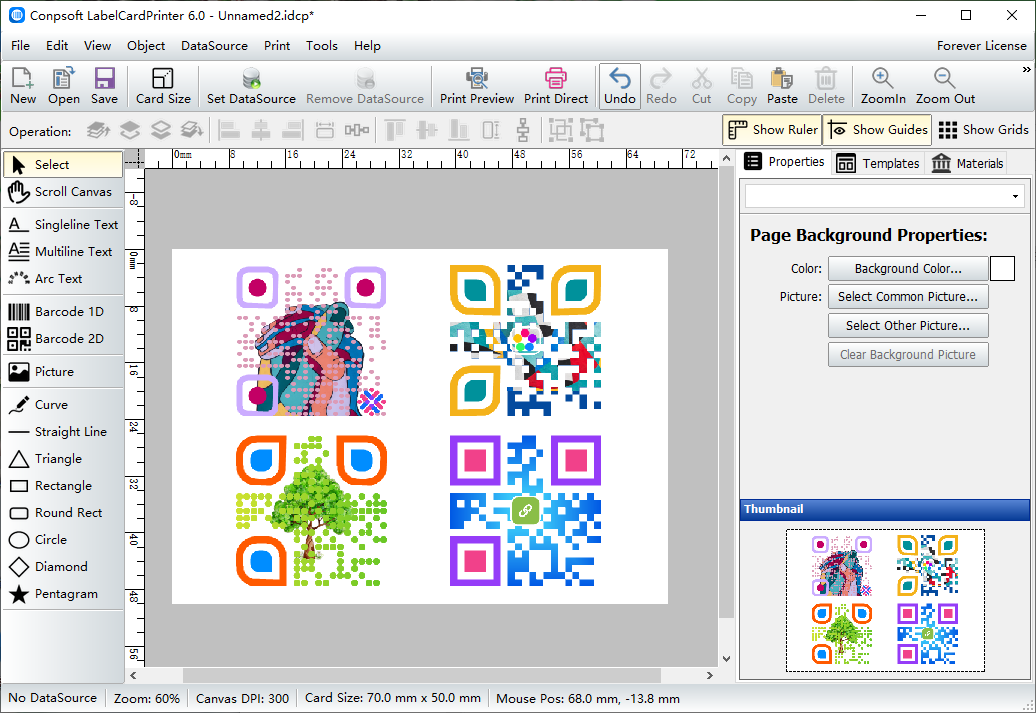
Task: Insert an image with Picture tool
Action: coord(63,371)
